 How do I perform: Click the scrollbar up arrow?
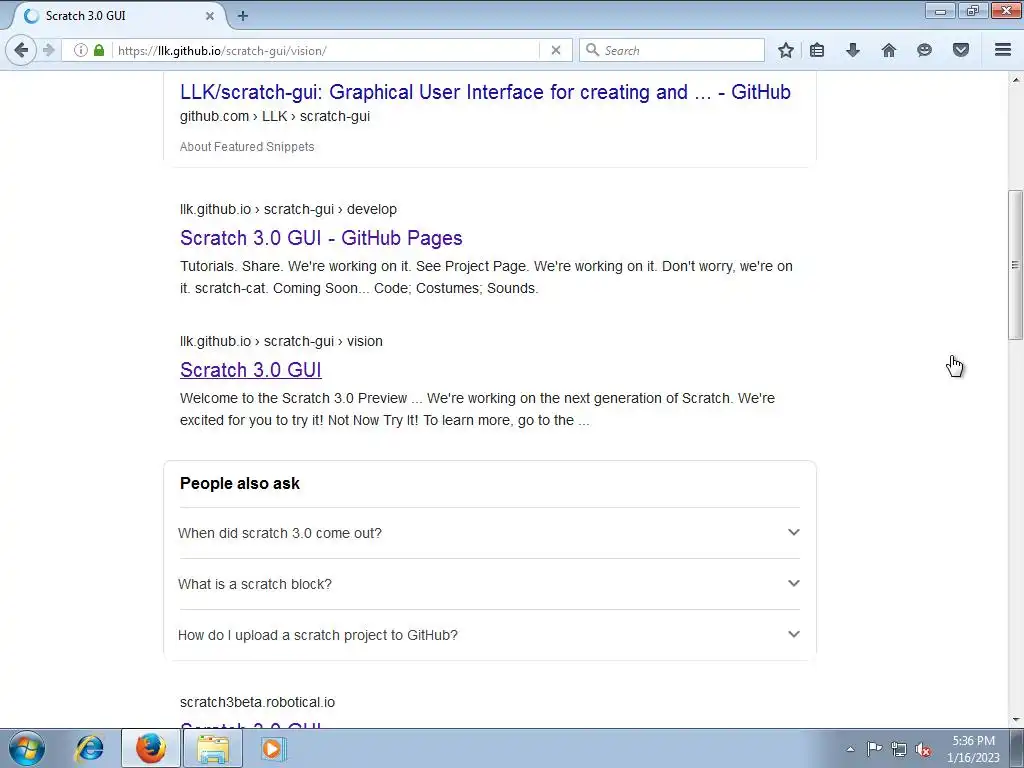tap(1015, 80)
